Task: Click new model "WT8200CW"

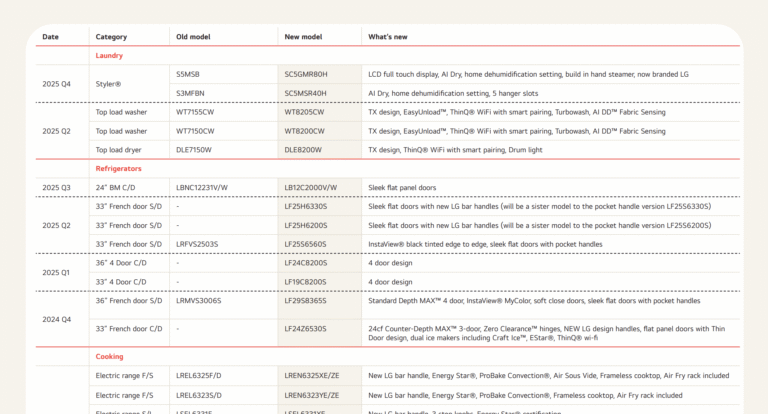Action: [305, 131]
